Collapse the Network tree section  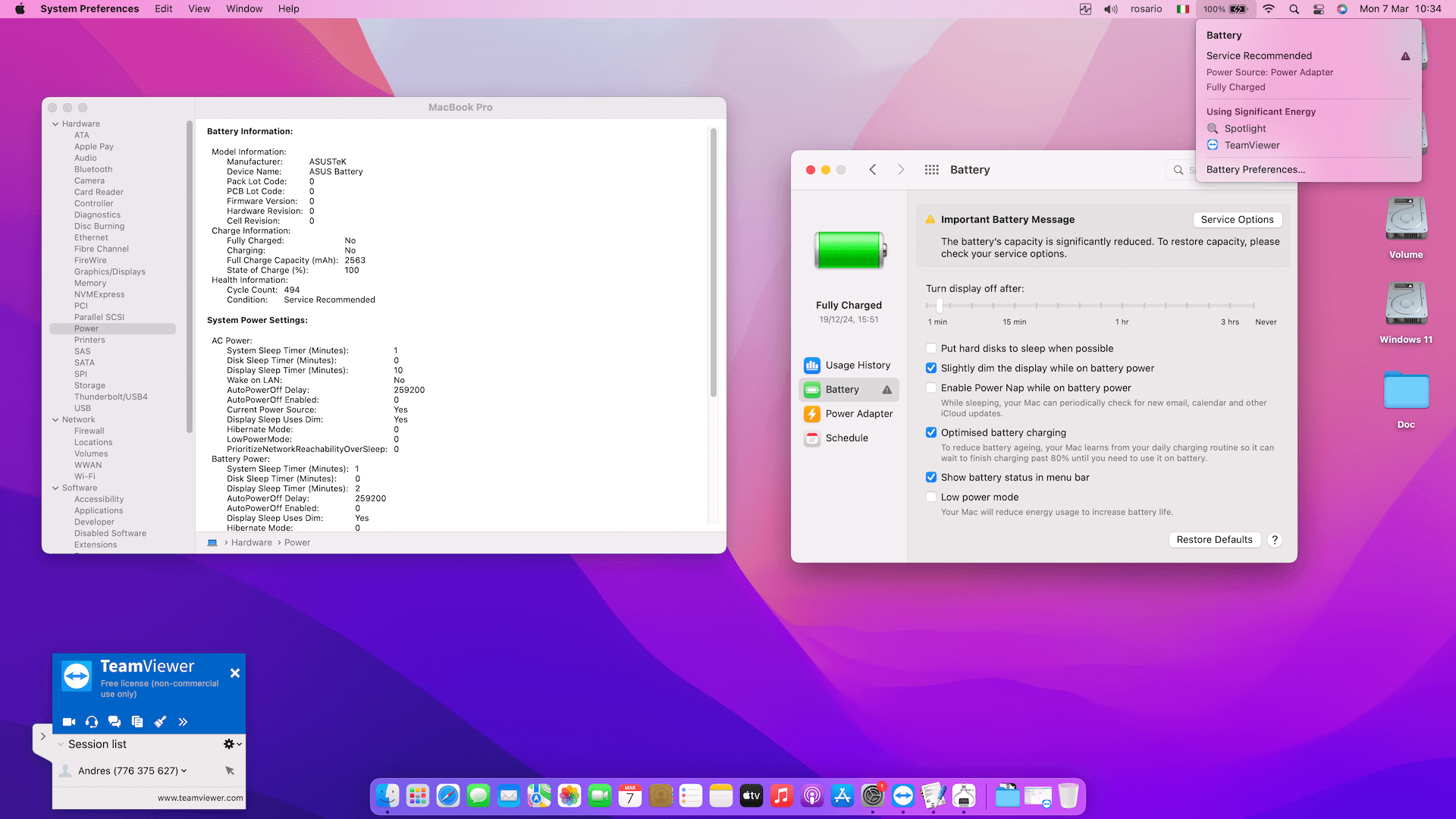point(55,420)
